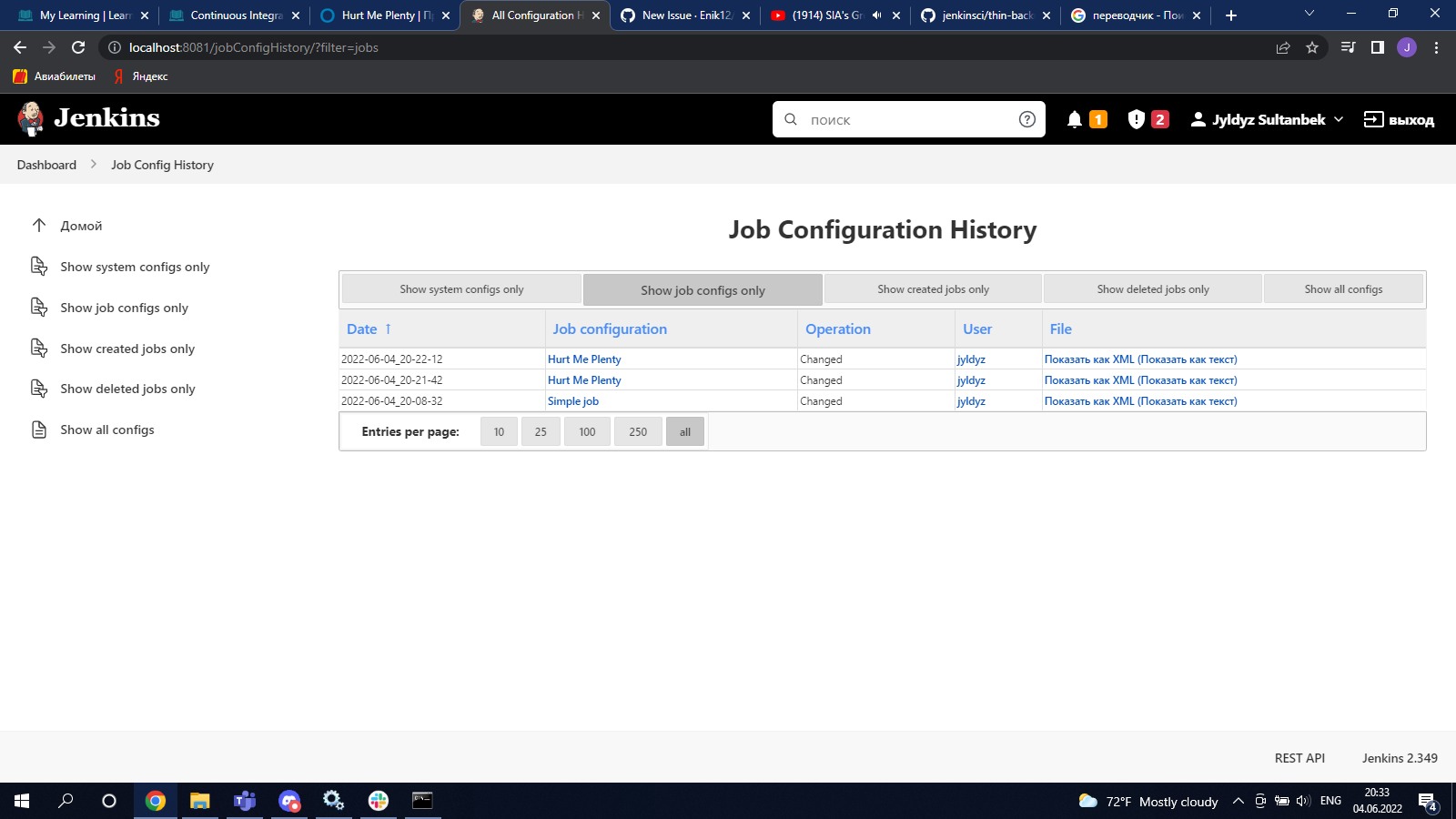The image size is (1456, 819).
Task: Click the share page icon in address bar
Action: point(1283,47)
